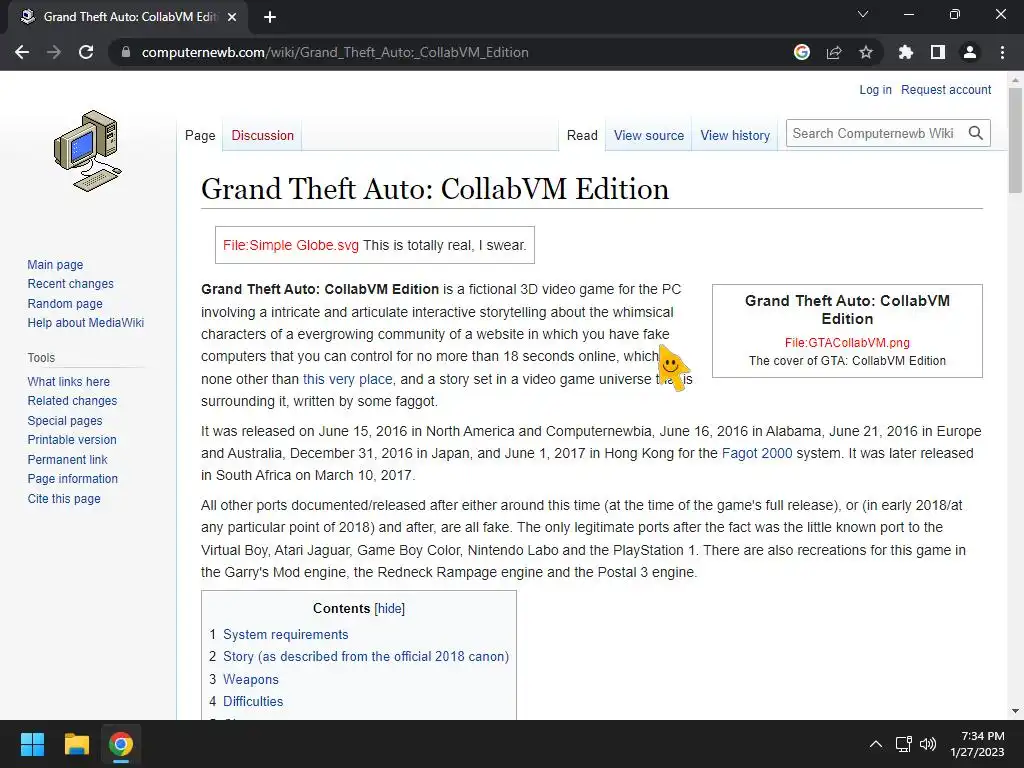Click the Computernewb computer logo
The height and width of the screenshot is (768, 1024).
click(x=88, y=151)
